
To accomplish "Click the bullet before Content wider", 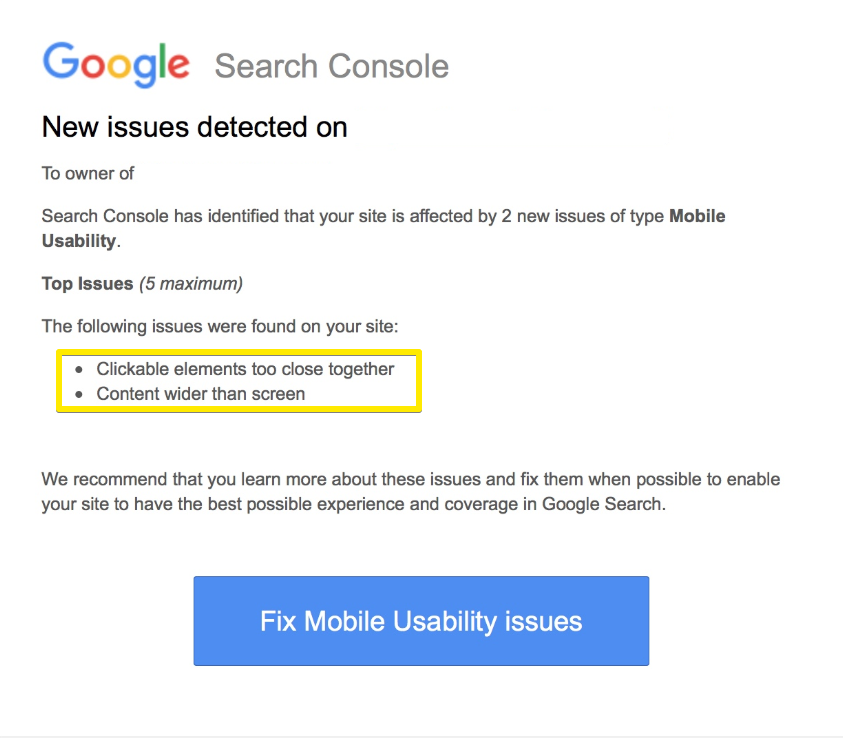I will coord(79,395).
